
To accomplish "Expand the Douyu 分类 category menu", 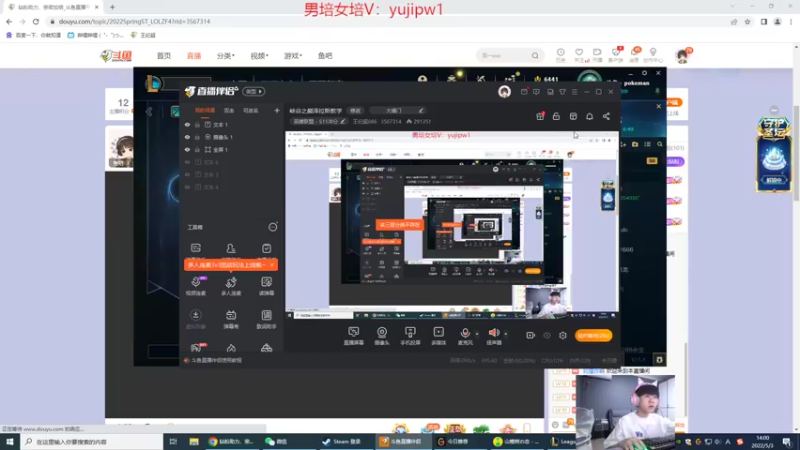I will coord(226,56).
